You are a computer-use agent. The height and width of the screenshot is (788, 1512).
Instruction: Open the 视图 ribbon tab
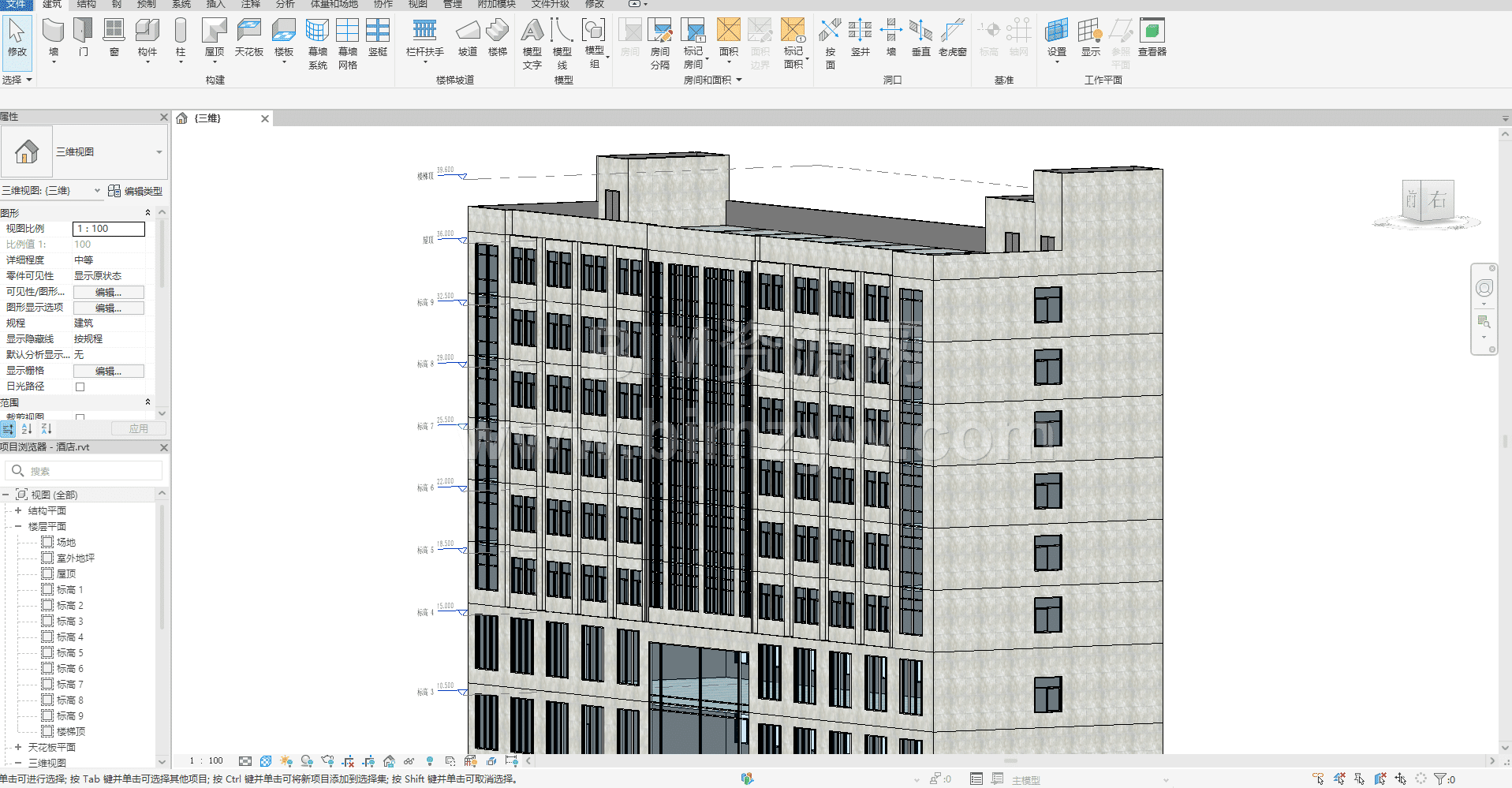pyautogui.click(x=418, y=5)
